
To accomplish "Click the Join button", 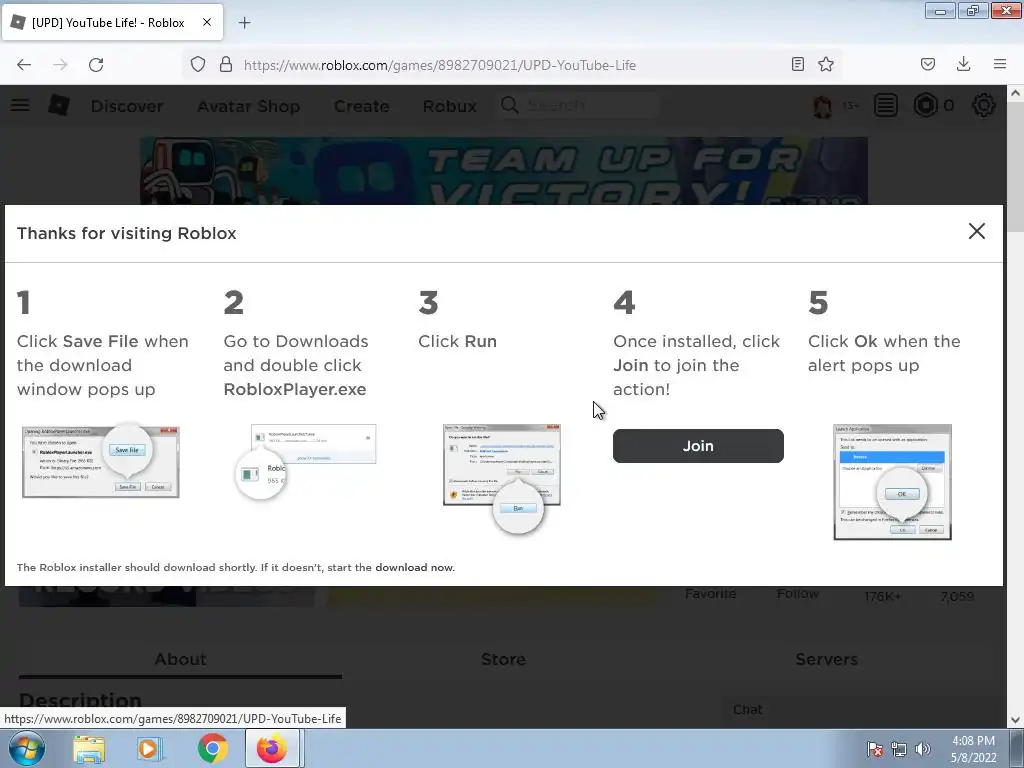I will pyautogui.click(x=698, y=446).
